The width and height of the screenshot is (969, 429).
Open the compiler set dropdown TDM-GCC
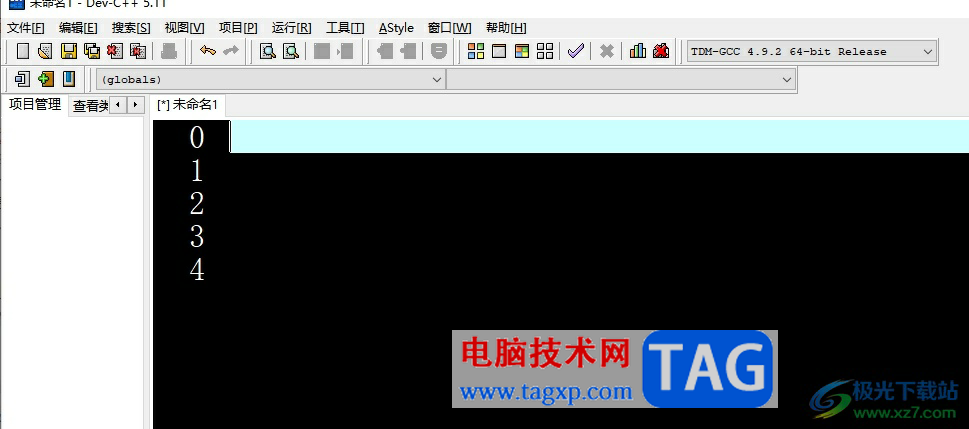[x=812, y=52]
